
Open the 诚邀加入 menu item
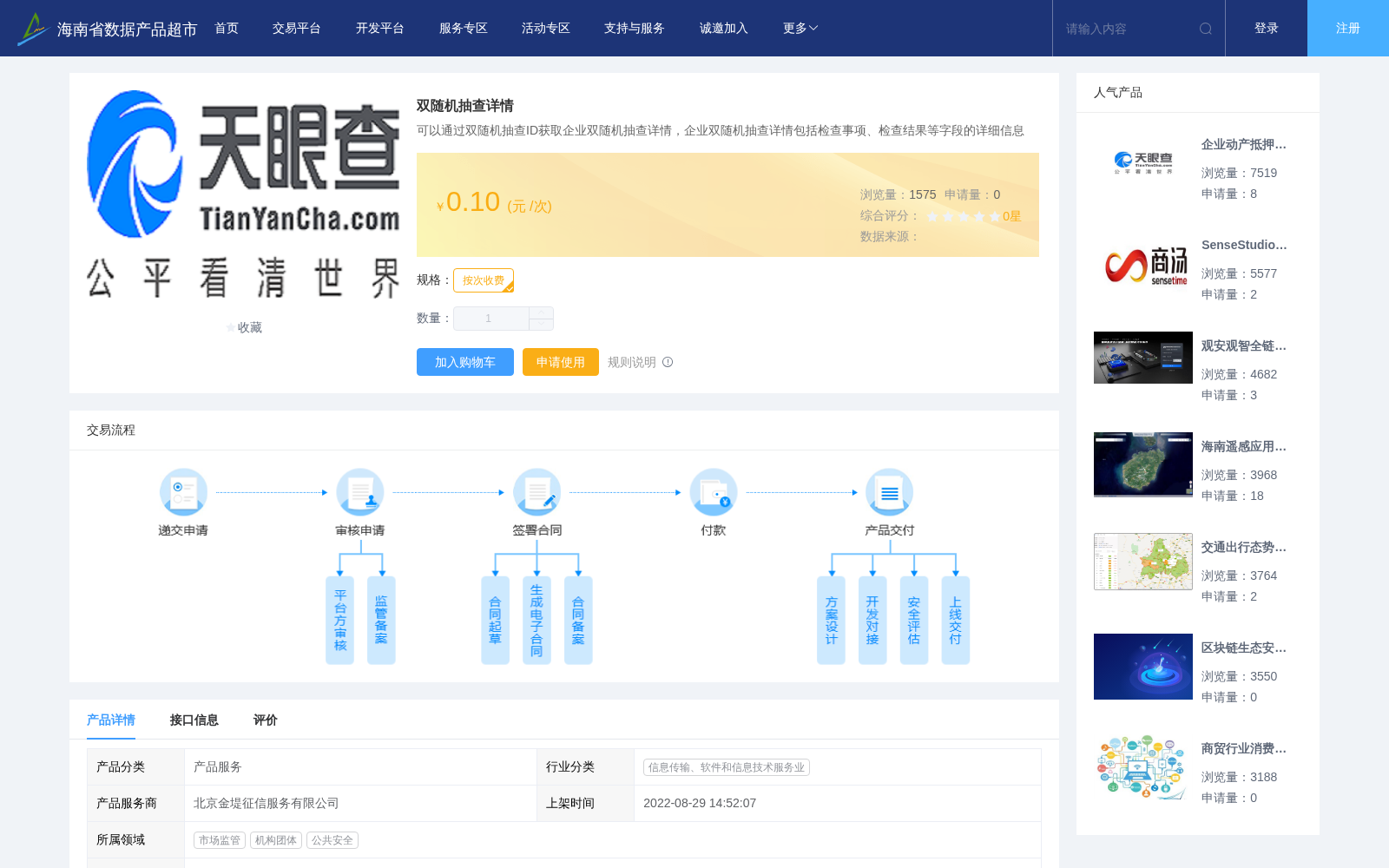pos(724,29)
